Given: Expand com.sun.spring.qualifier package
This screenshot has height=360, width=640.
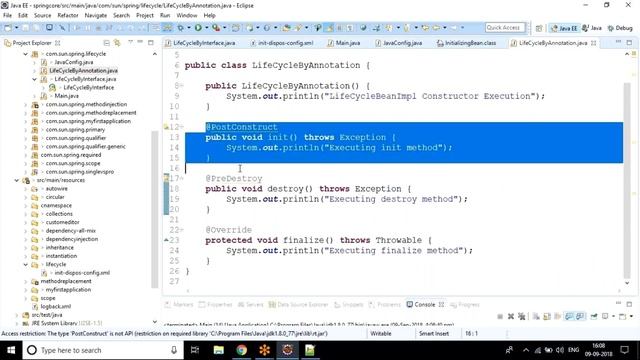Looking at the screenshot, I should click(26, 138).
